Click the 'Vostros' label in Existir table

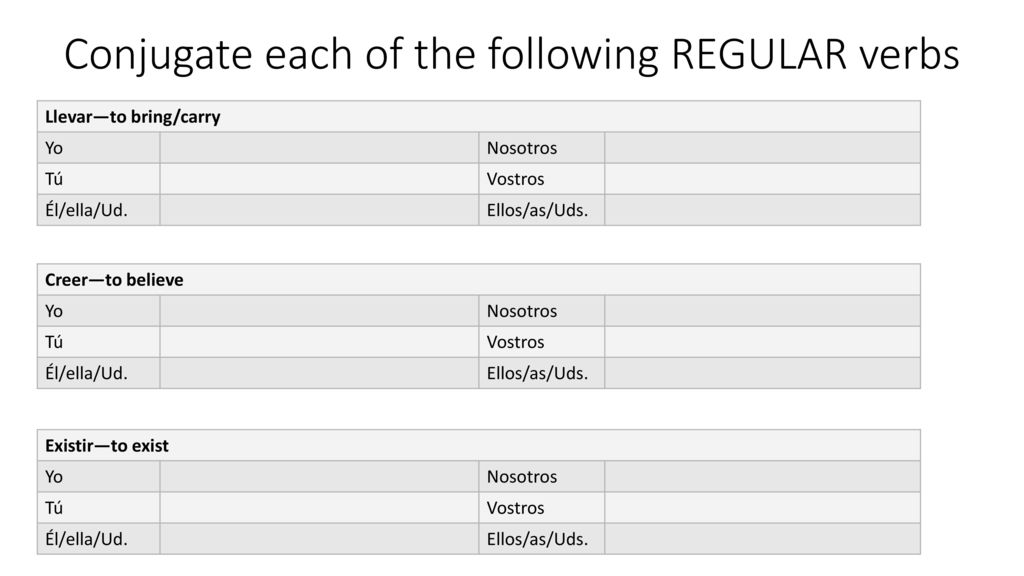tap(515, 508)
